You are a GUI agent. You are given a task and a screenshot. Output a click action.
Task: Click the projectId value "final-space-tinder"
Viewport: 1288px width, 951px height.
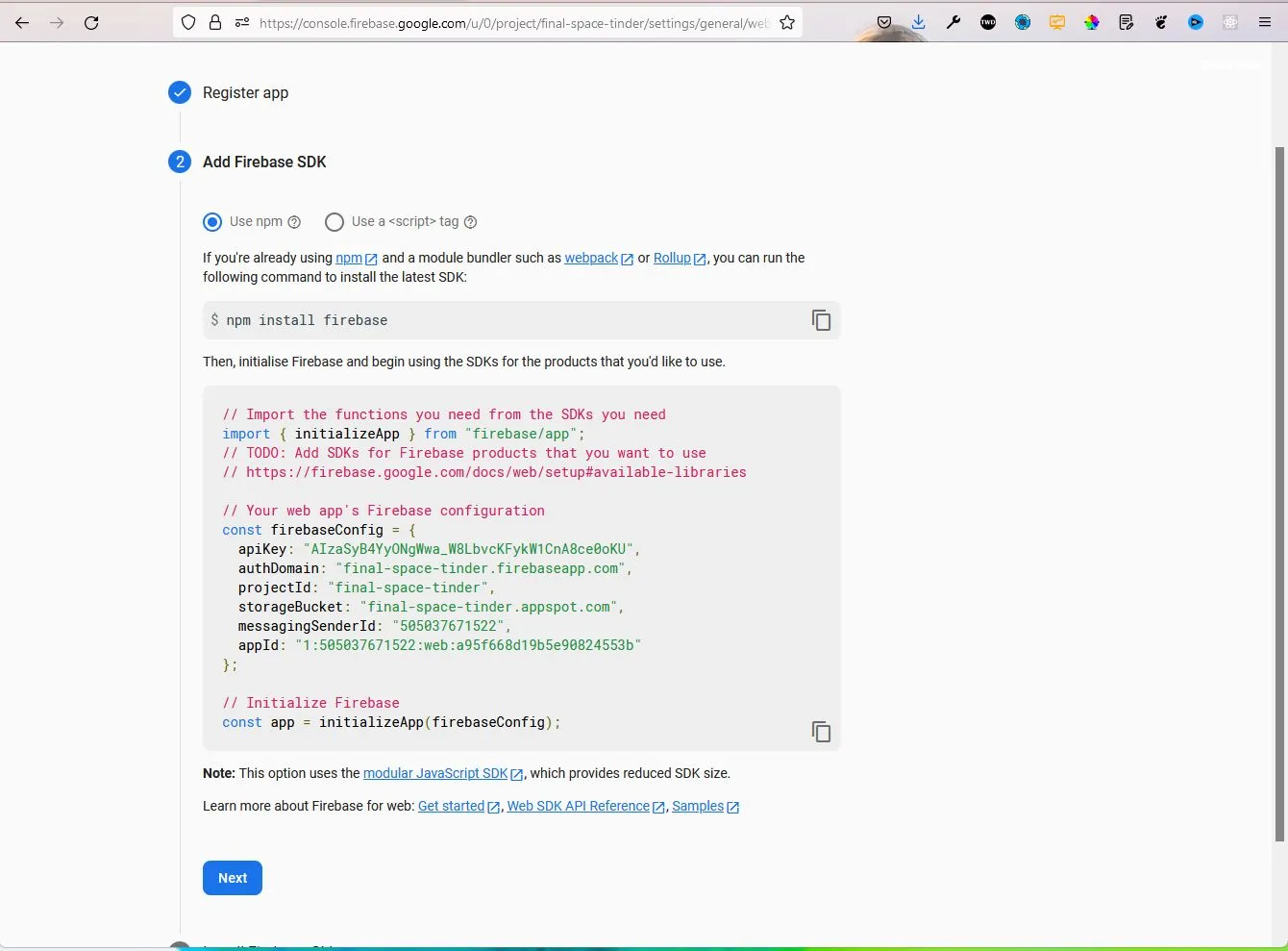pos(408,588)
